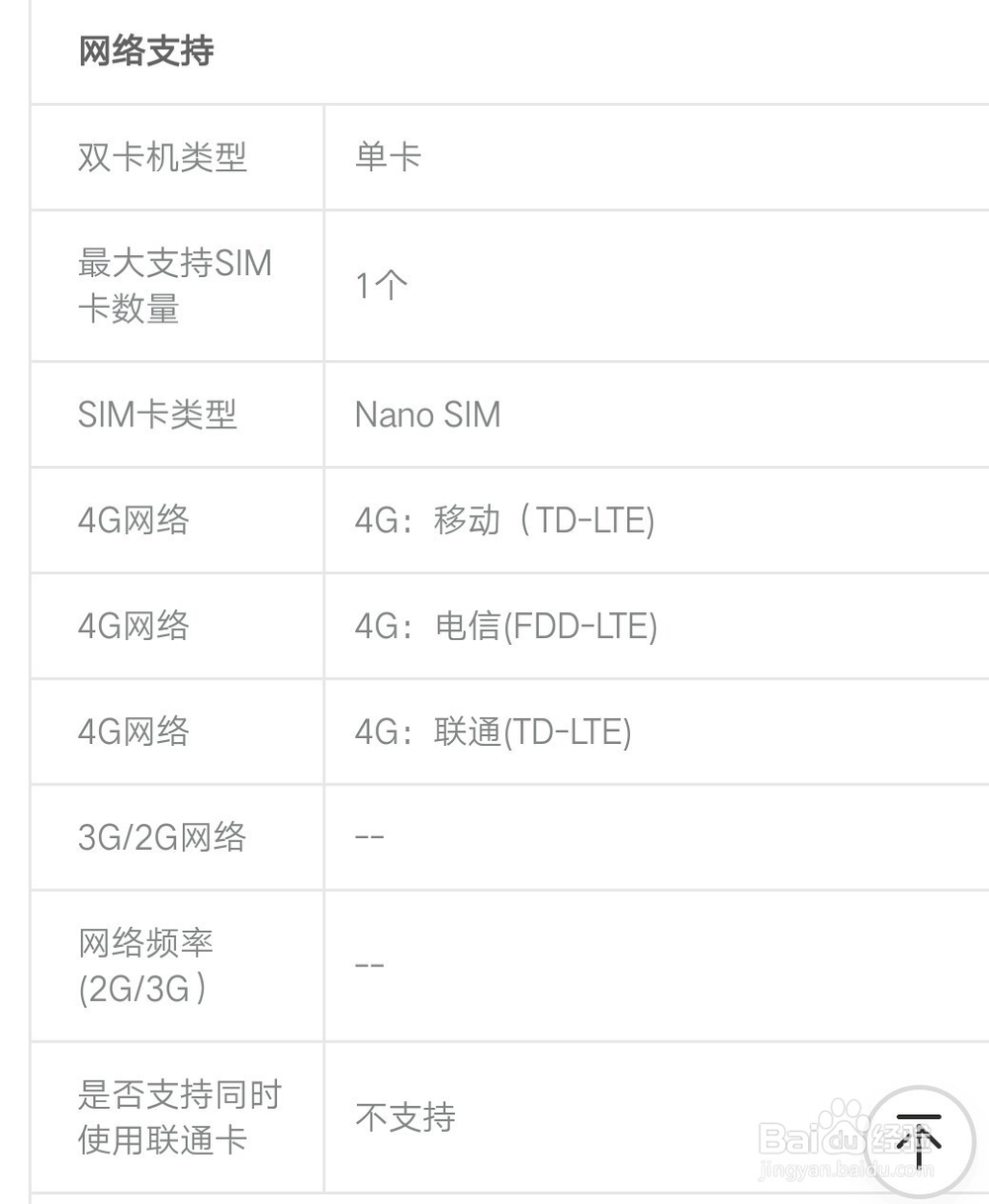Tap the 4G：电信(FDD-LTE) value
The height and width of the screenshot is (1204, 989).
click(505, 626)
